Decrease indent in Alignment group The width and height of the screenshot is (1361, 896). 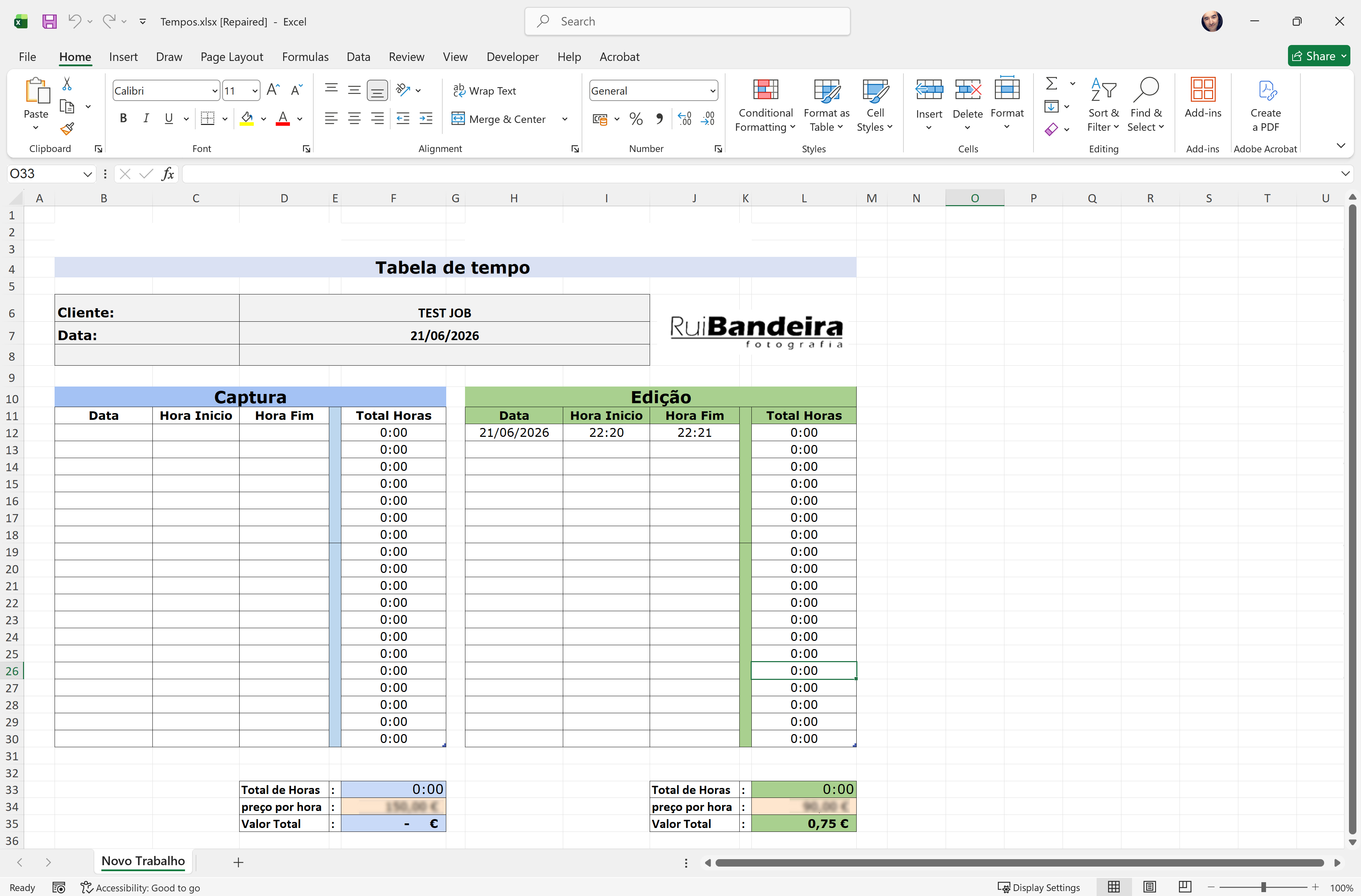click(x=403, y=118)
